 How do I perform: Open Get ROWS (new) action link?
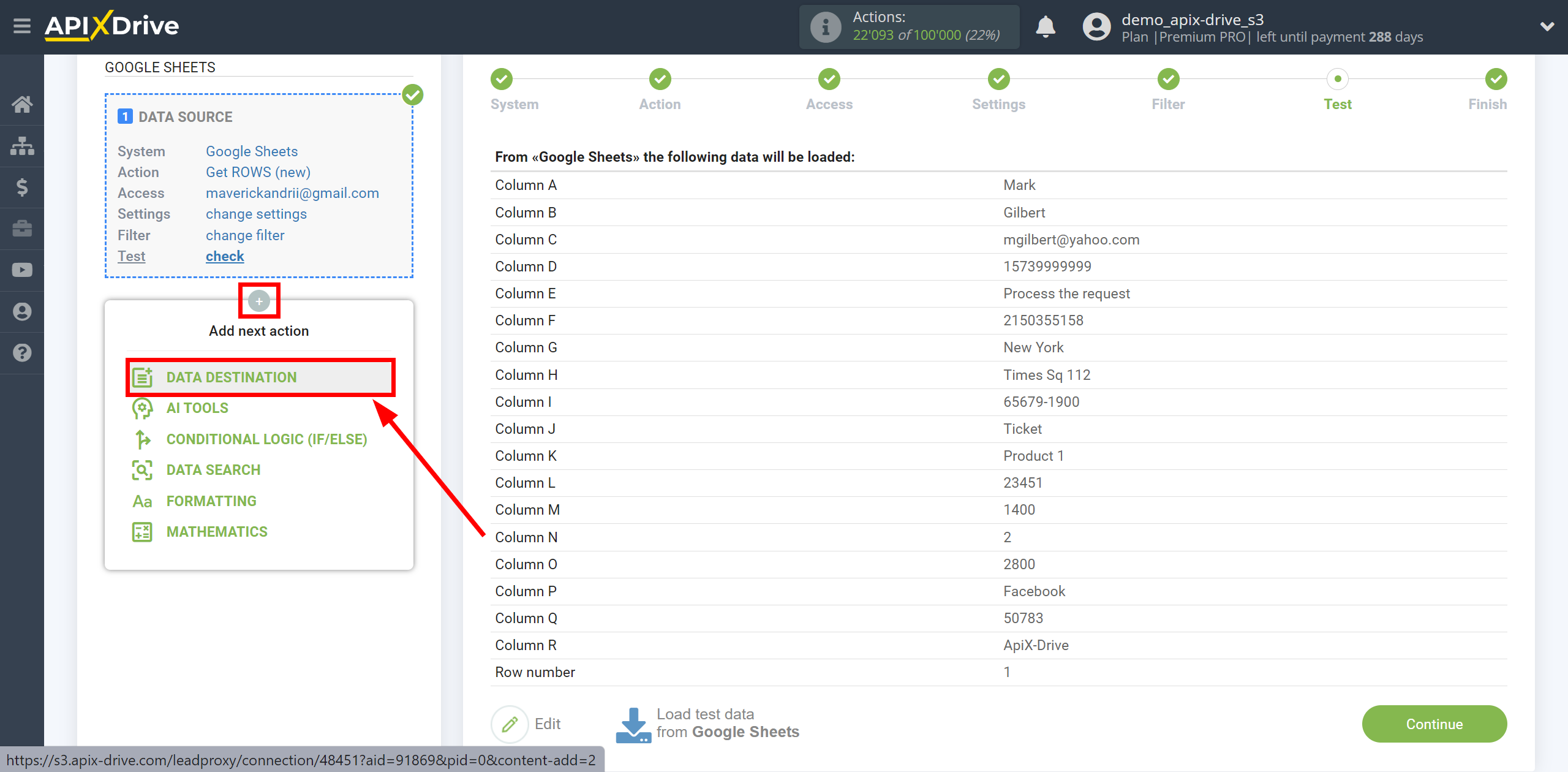(x=258, y=172)
